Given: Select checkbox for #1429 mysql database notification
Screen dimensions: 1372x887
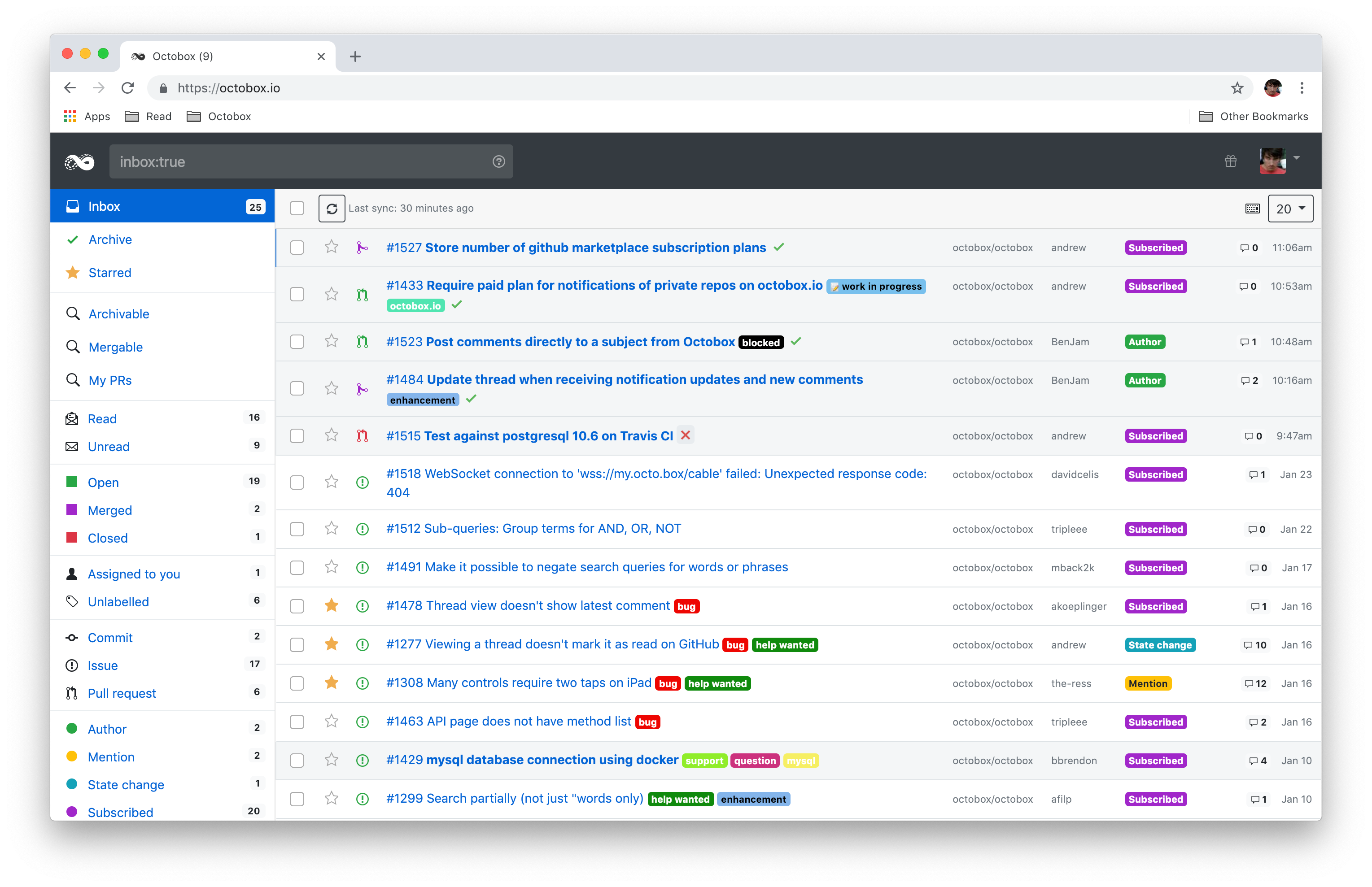Looking at the screenshot, I should pyautogui.click(x=297, y=760).
